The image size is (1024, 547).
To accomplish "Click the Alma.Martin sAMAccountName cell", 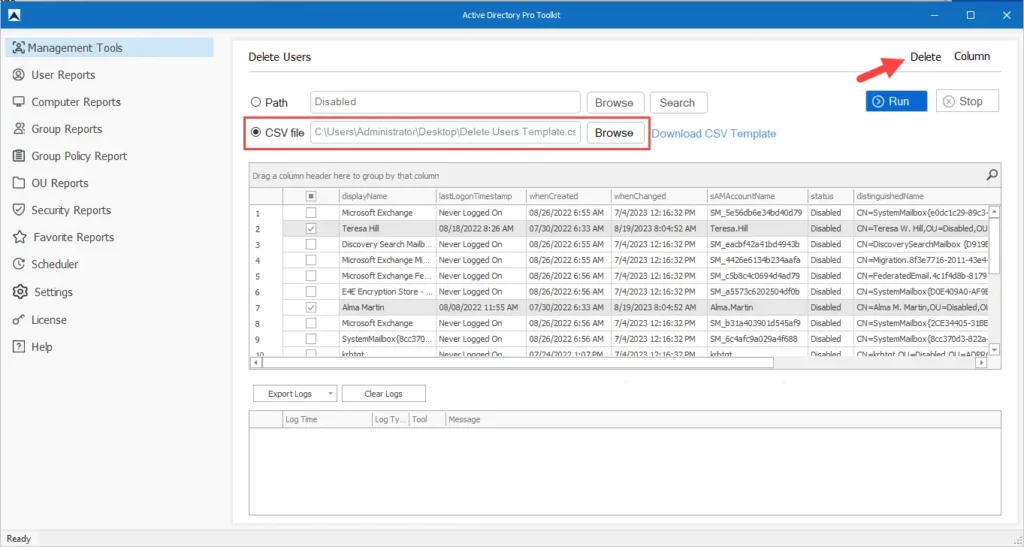I will click(x=758, y=307).
